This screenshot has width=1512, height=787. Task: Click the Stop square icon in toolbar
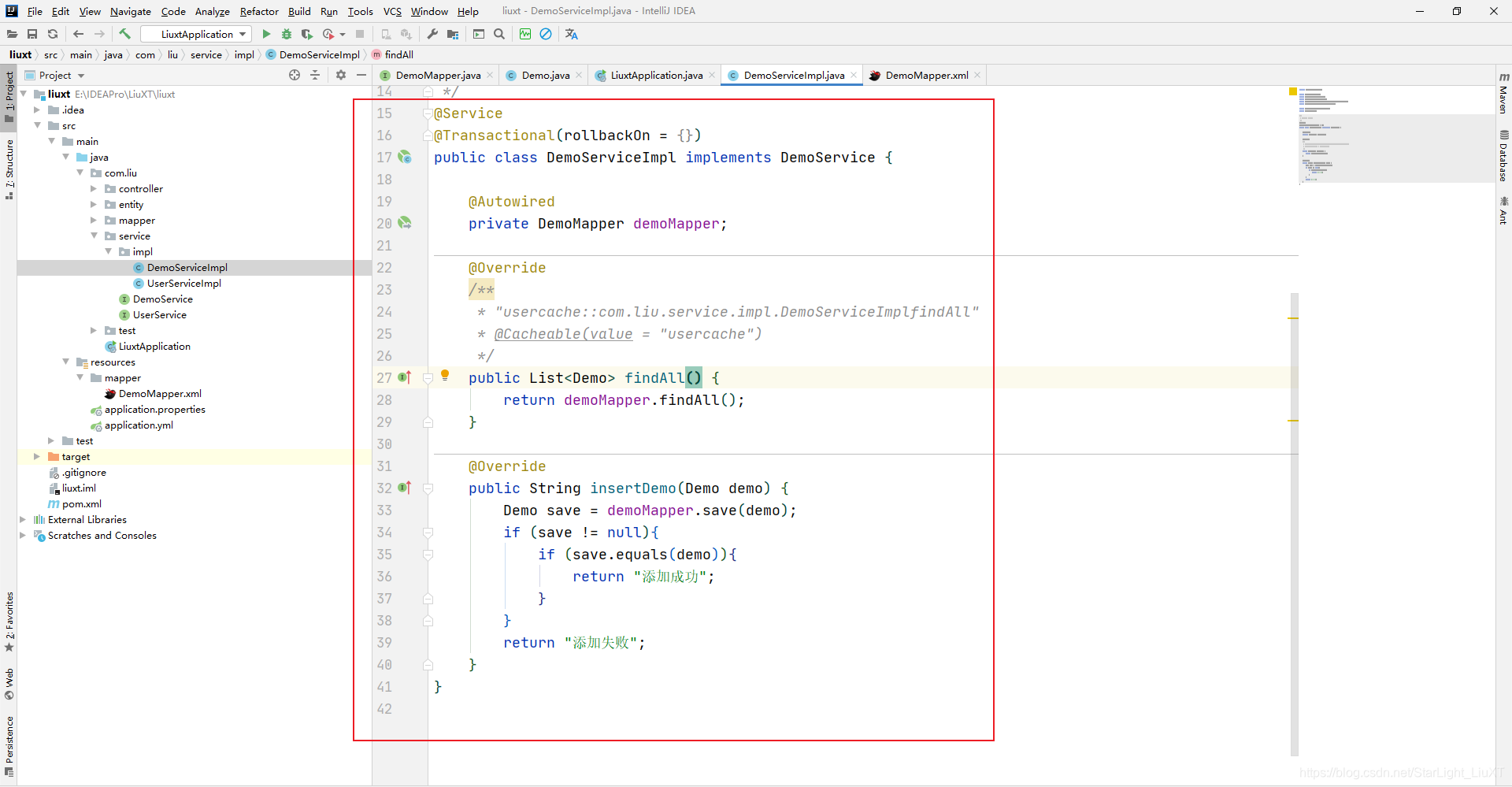[360, 34]
